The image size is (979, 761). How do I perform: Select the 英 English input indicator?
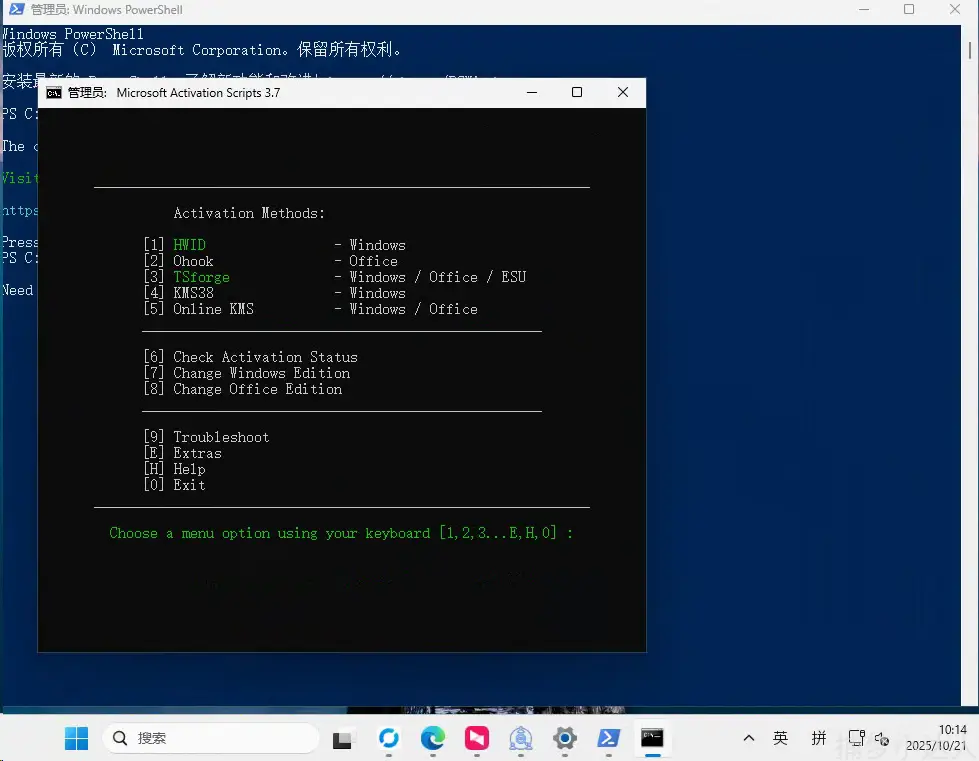coord(780,739)
